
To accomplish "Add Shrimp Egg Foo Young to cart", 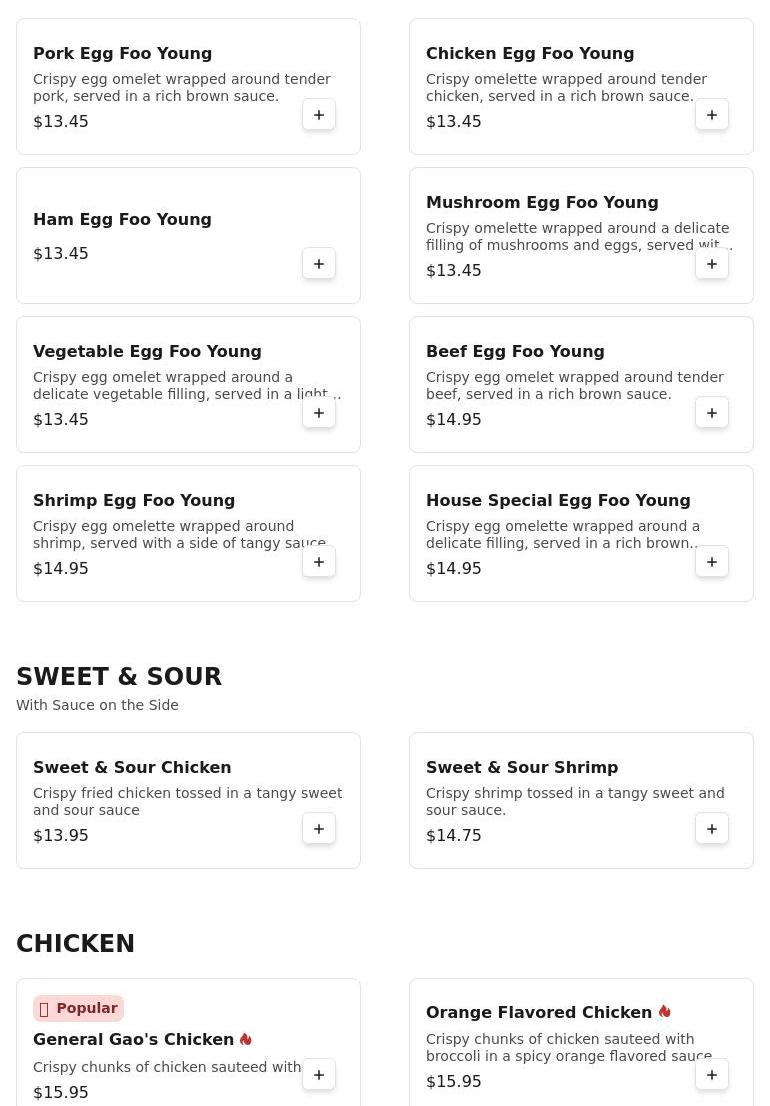I will click(x=319, y=562).
